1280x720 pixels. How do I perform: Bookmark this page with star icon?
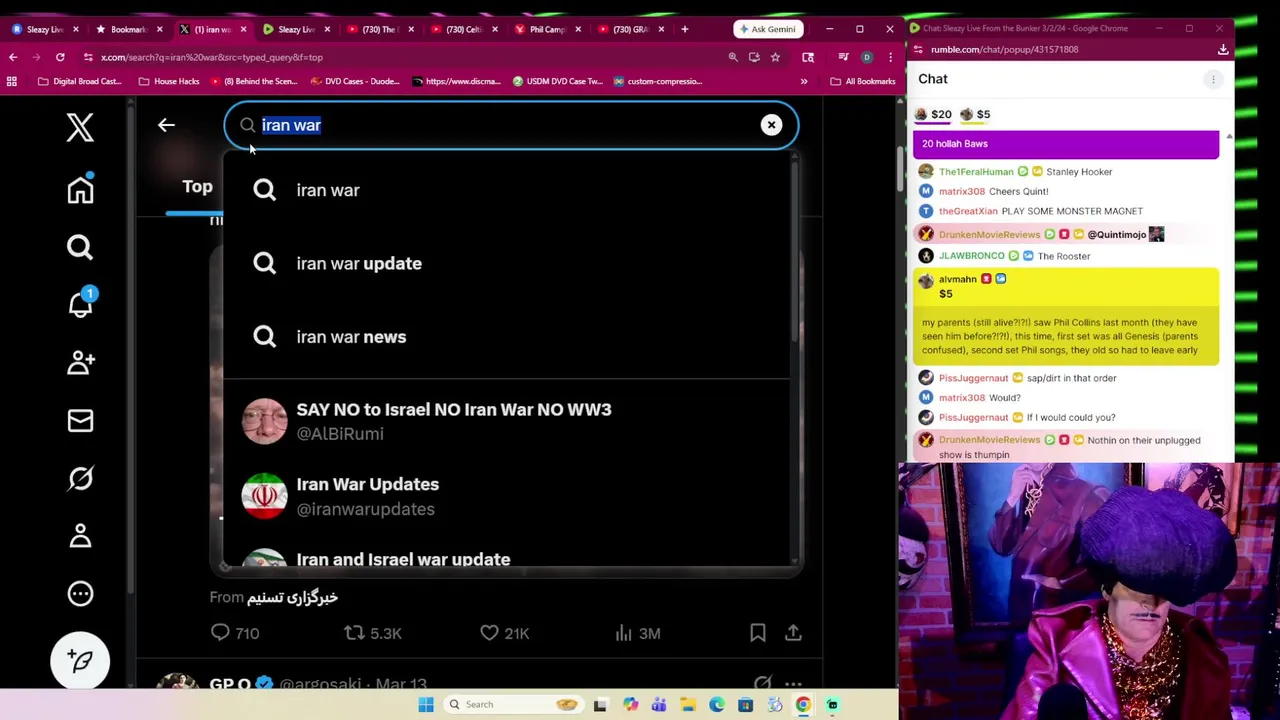coord(775,57)
